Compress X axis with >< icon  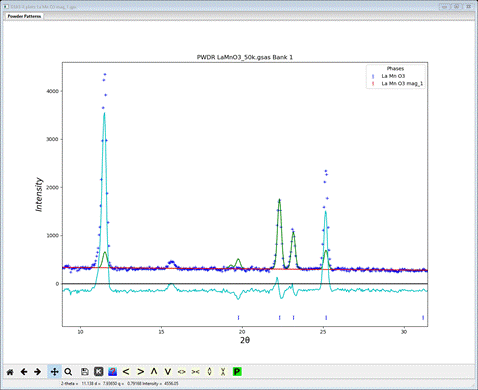[195, 372]
